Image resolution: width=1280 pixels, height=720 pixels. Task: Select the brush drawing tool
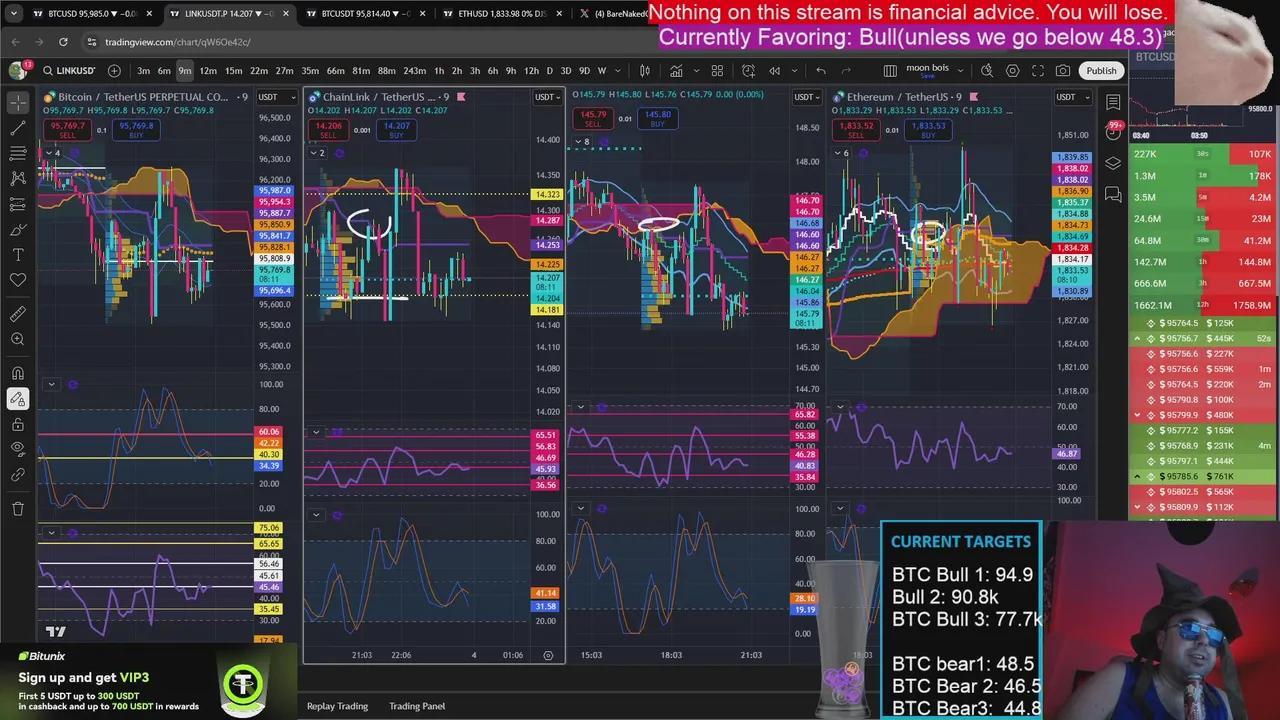(18, 229)
